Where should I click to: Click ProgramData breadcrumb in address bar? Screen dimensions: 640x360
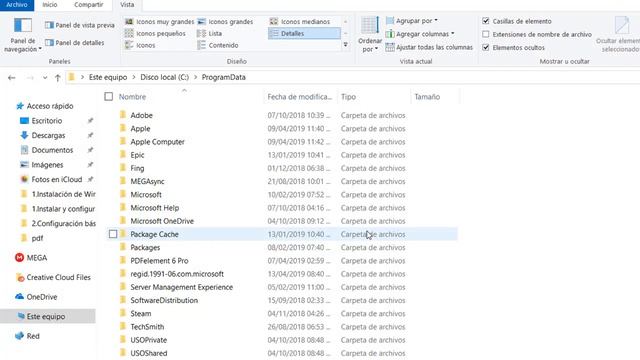click(224, 77)
